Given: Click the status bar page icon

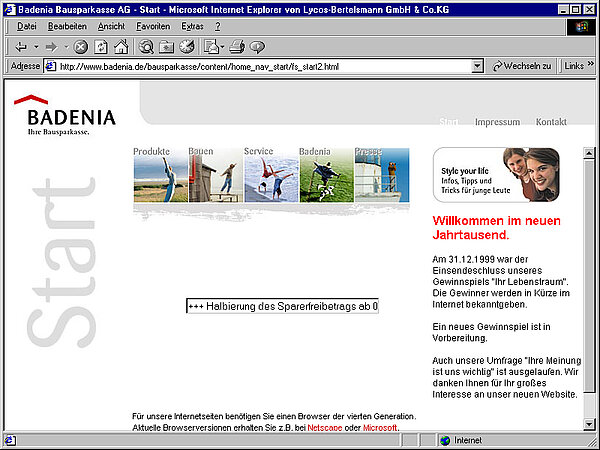Looking at the screenshot, I should 10,440.
